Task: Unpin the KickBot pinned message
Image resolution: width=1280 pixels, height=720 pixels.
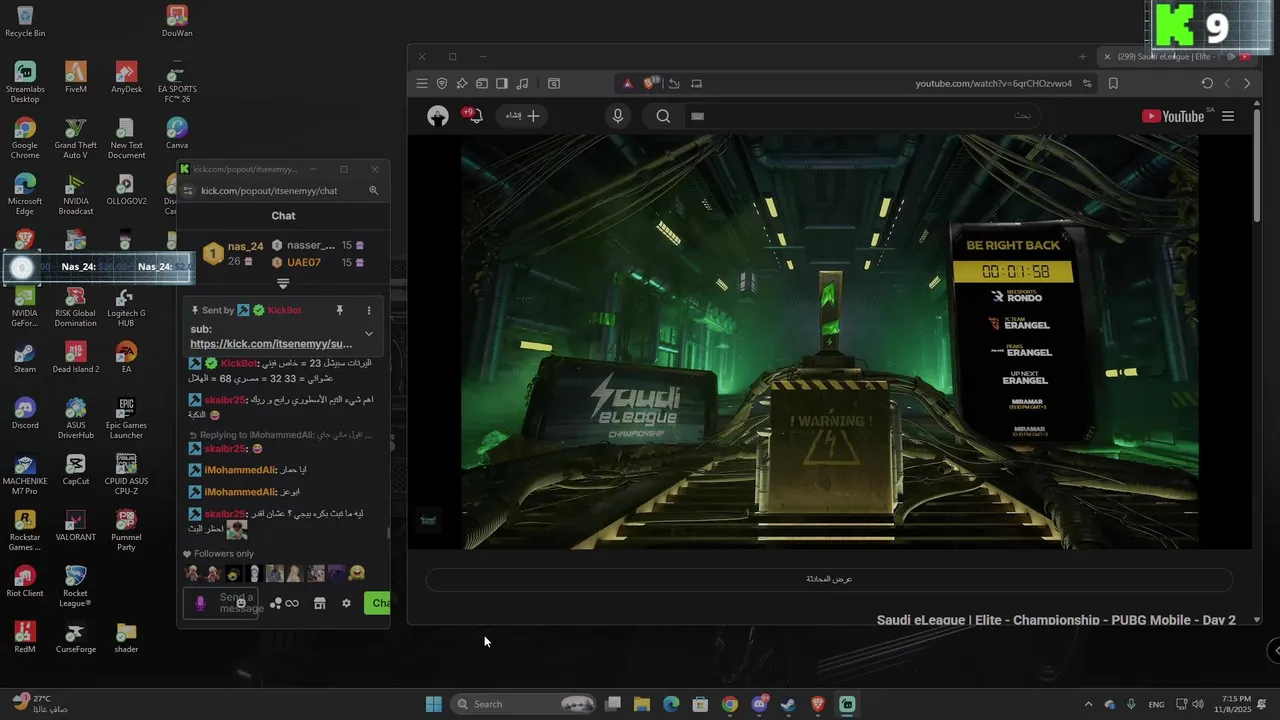Action: click(x=340, y=311)
